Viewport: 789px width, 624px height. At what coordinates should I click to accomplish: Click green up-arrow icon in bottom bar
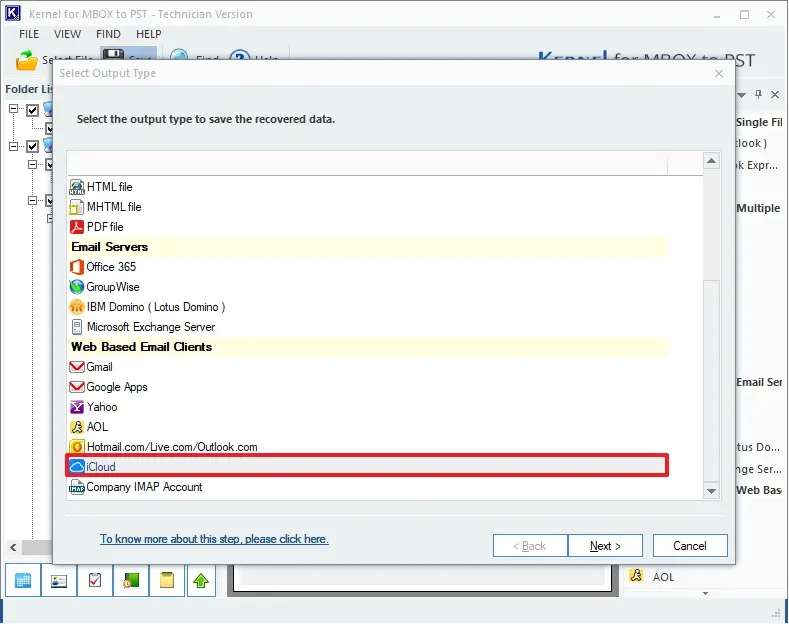[x=201, y=581]
